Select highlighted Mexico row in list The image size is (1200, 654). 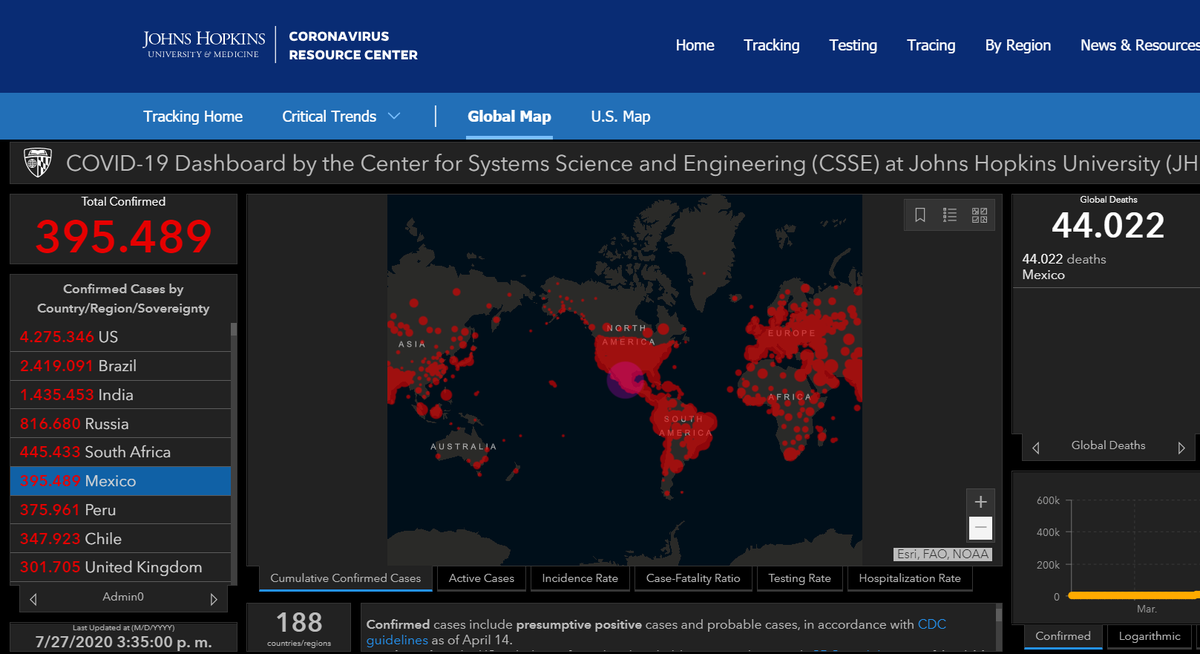coord(121,481)
